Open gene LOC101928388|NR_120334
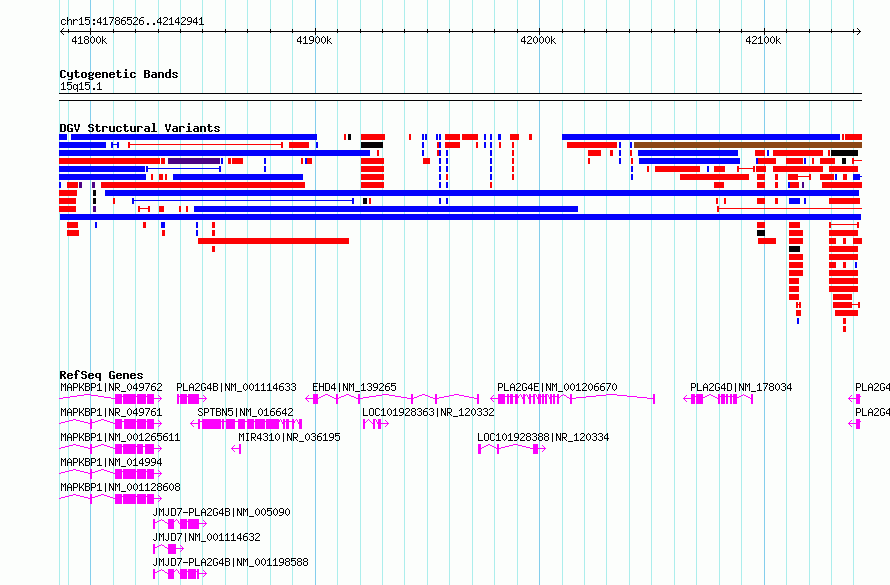 click(x=543, y=437)
